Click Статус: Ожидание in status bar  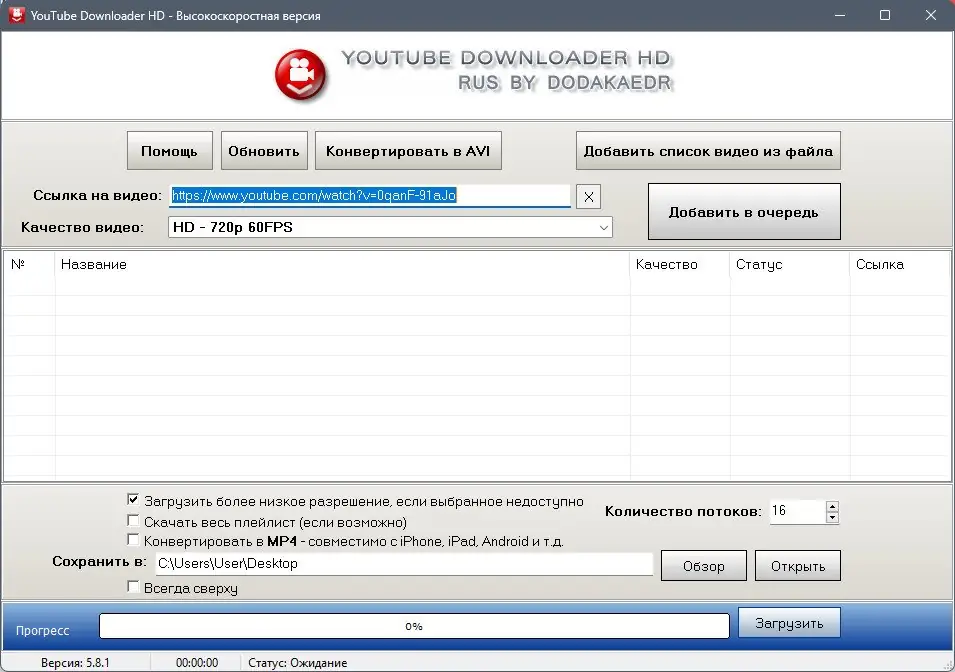point(297,662)
